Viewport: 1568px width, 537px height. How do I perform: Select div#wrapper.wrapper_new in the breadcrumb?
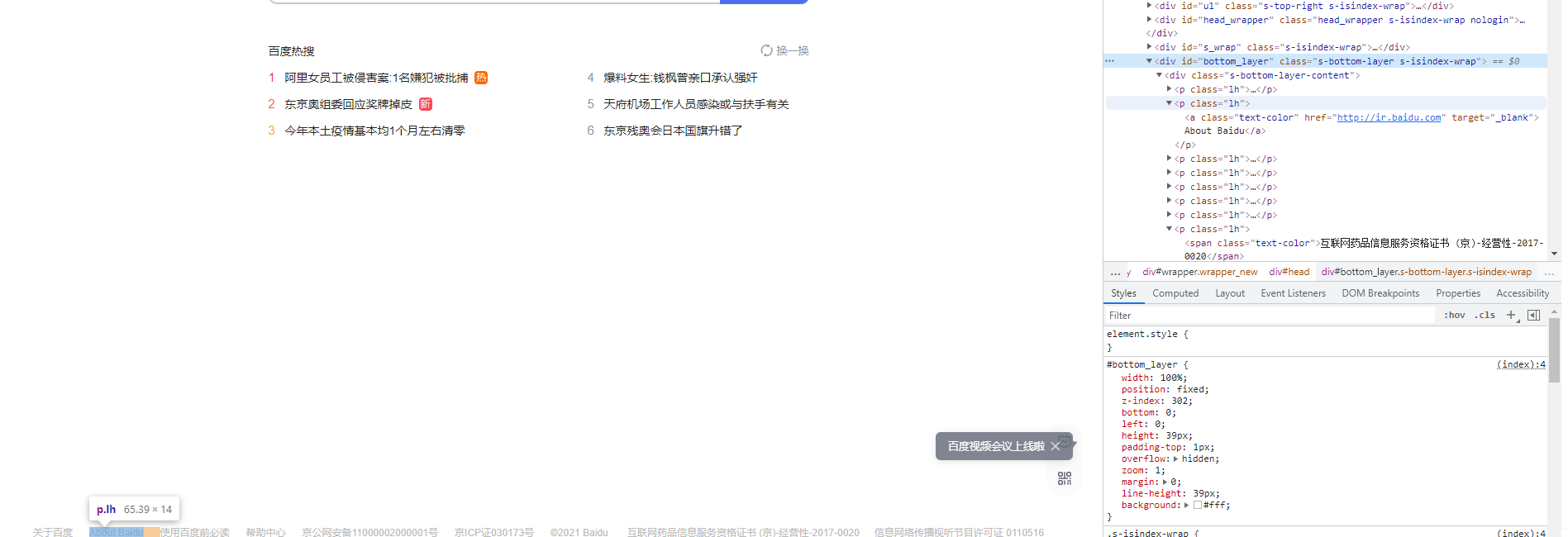click(1200, 272)
